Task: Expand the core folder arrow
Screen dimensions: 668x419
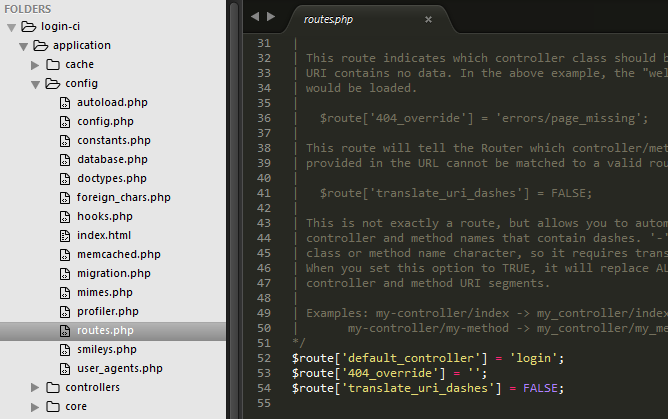Action: (x=35, y=407)
